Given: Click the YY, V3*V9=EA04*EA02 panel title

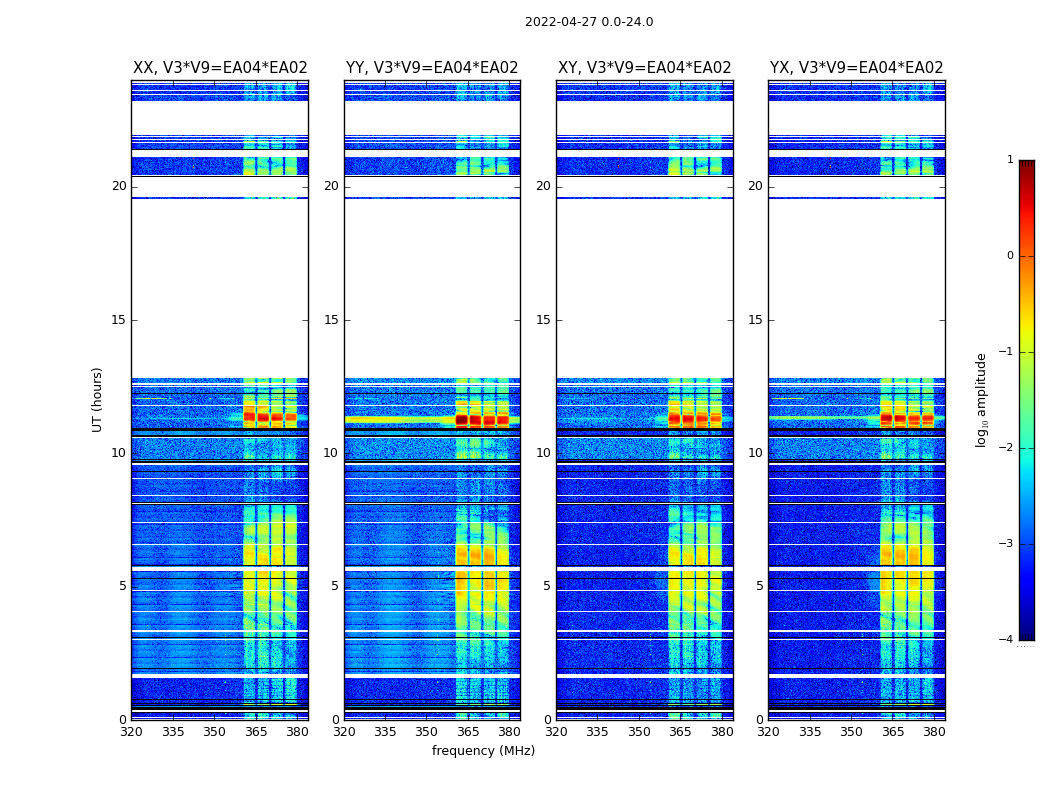Looking at the screenshot, I should pyautogui.click(x=432, y=68).
